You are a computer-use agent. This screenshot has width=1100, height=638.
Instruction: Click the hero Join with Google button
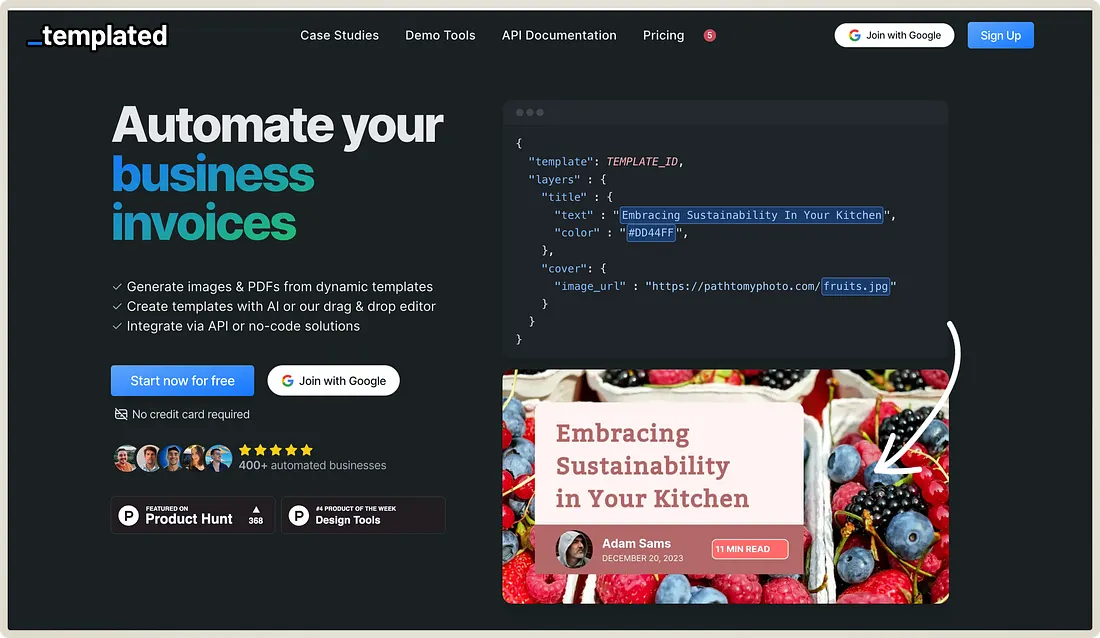(x=333, y=380)
